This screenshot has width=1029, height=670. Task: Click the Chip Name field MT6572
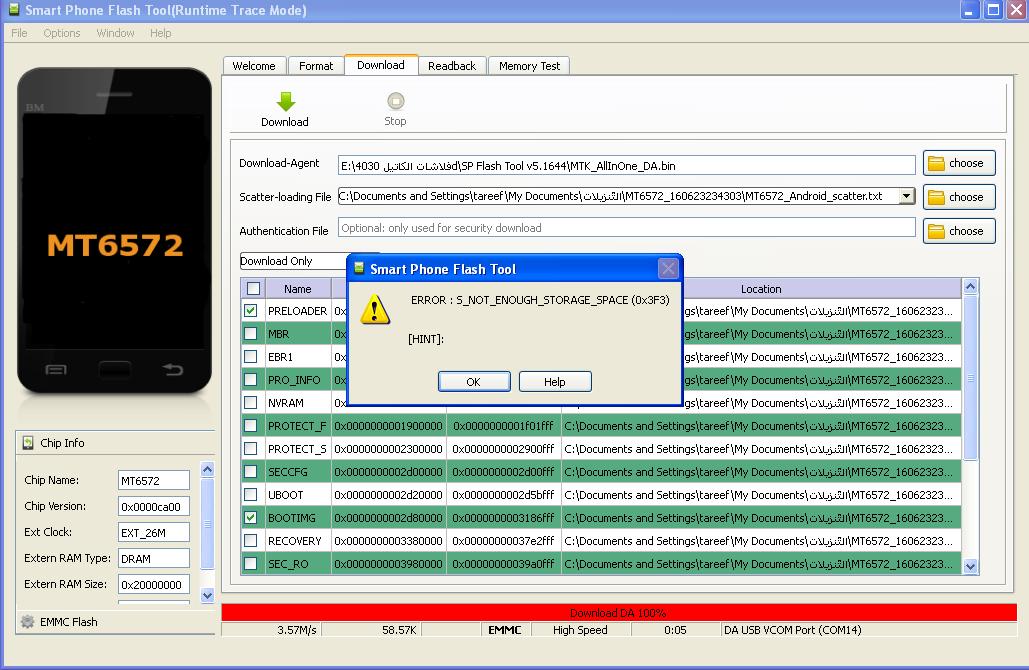coord(154,480)
